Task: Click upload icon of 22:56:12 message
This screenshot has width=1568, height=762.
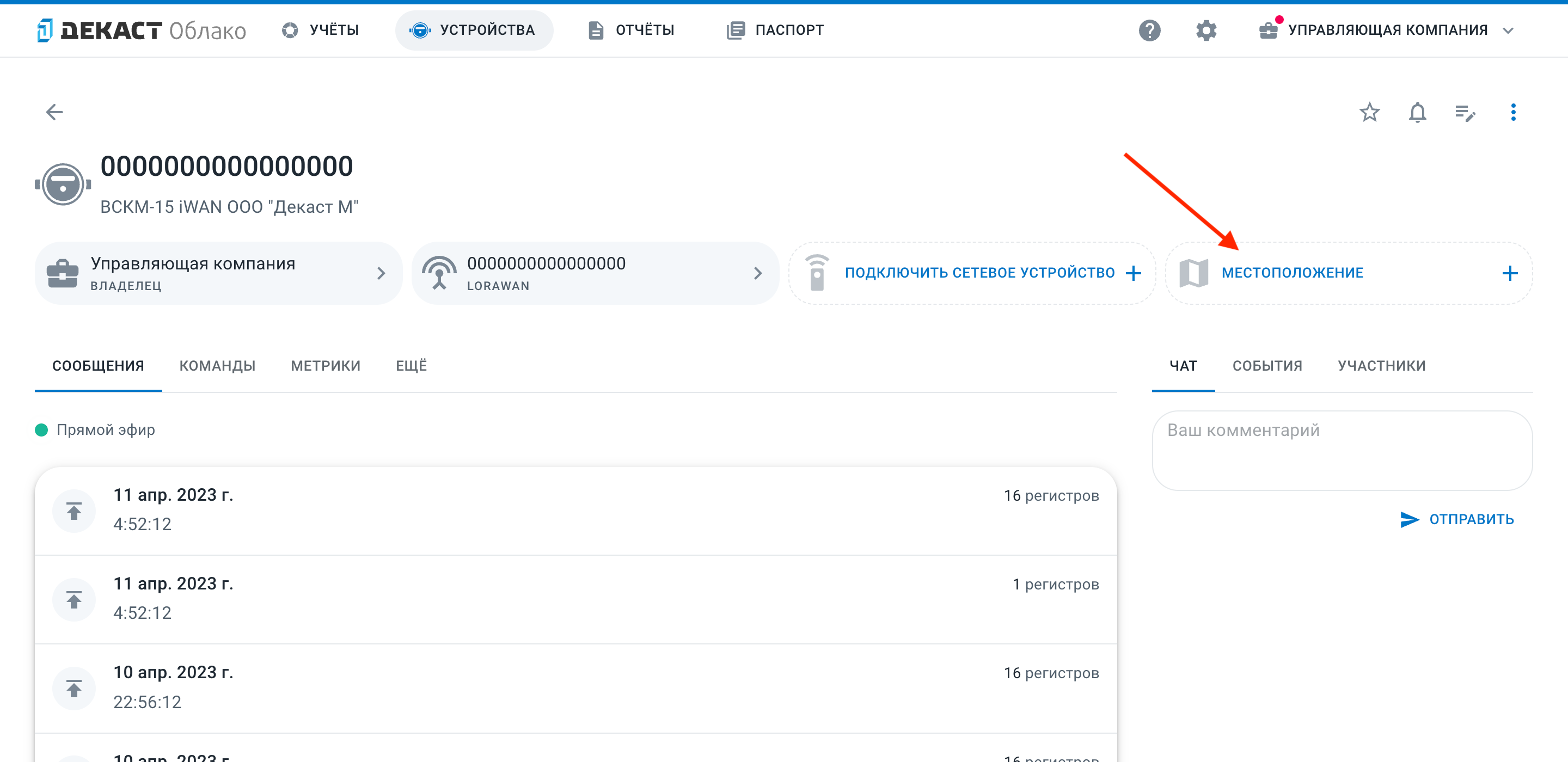Action: tap(73, 689)
